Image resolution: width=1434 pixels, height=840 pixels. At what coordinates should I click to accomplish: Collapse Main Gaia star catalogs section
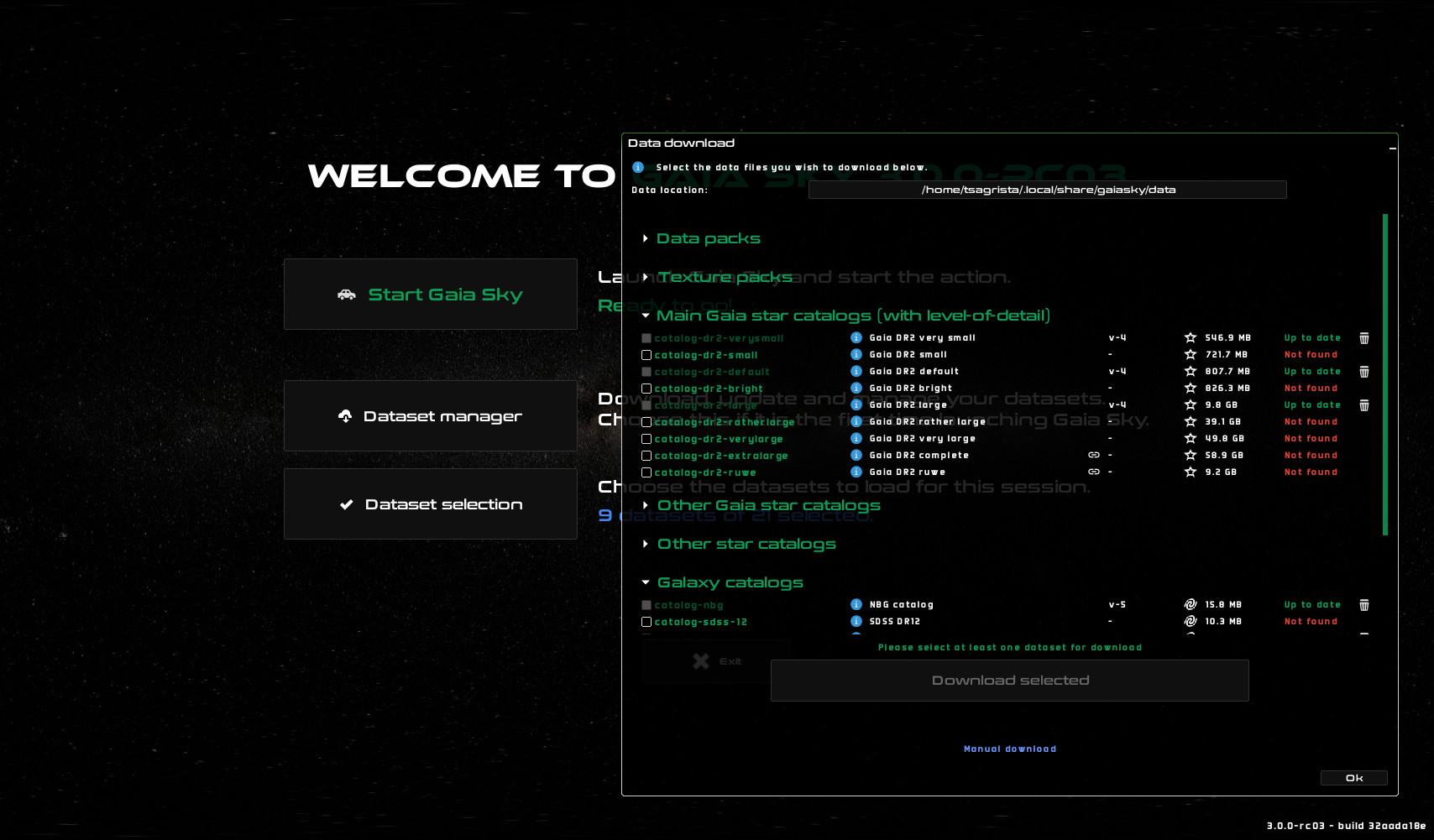645,316
